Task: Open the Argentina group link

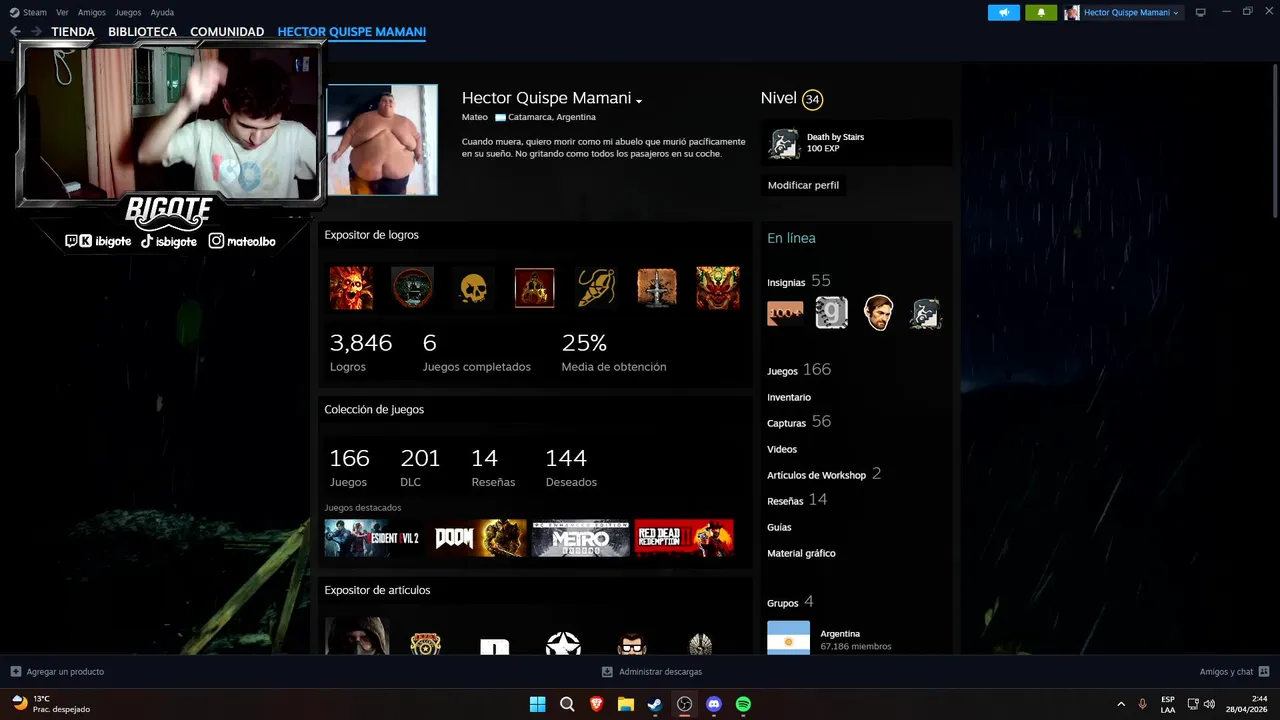Action: [840, 633]
